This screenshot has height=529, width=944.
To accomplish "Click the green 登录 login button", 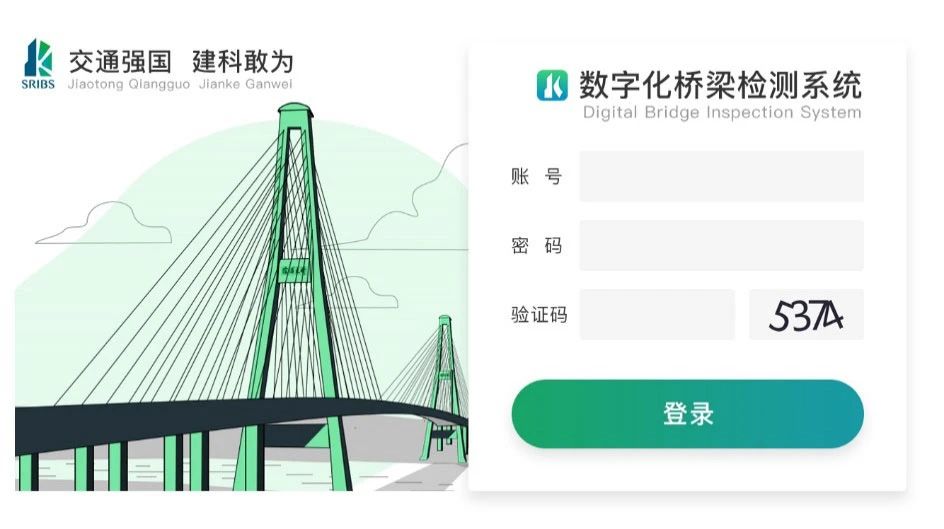I will (688, 414).
